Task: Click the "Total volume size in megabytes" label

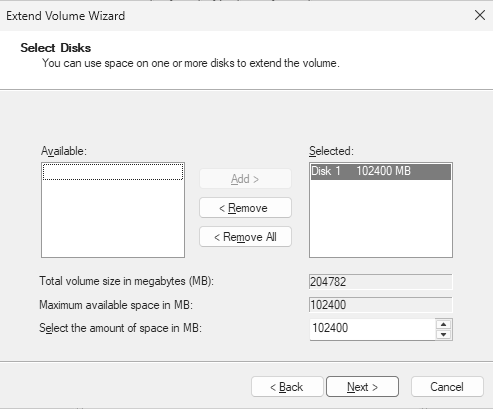Action: 126,281
